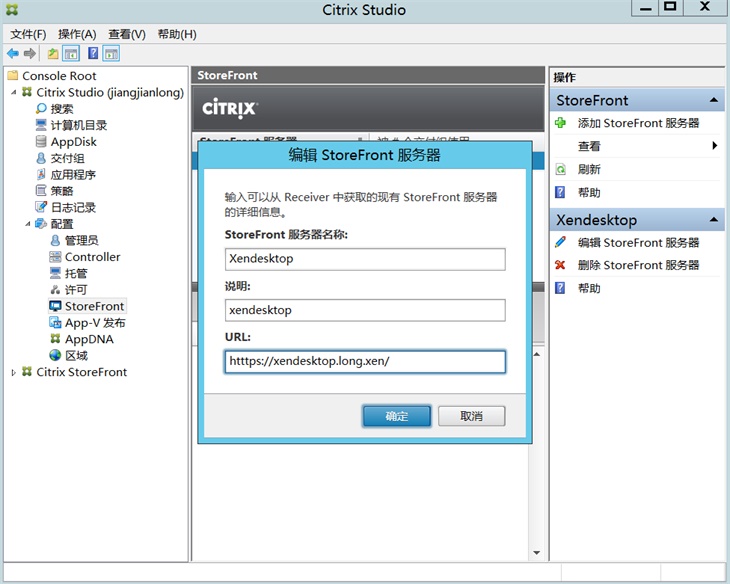Click the machine catalog computer icon
Image resolution: width=730 pixels, height=584 pixels.
[x=41, y=125]
